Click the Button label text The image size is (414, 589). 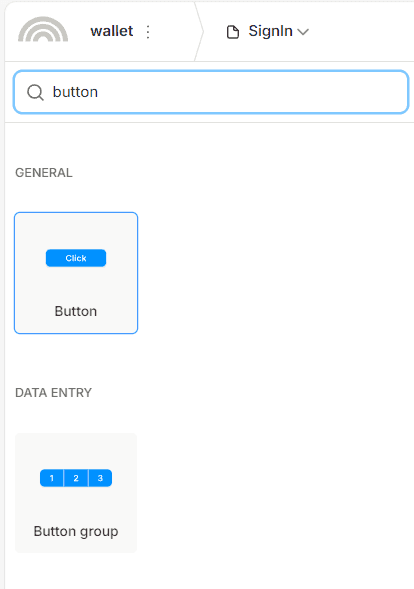(76, 311)
